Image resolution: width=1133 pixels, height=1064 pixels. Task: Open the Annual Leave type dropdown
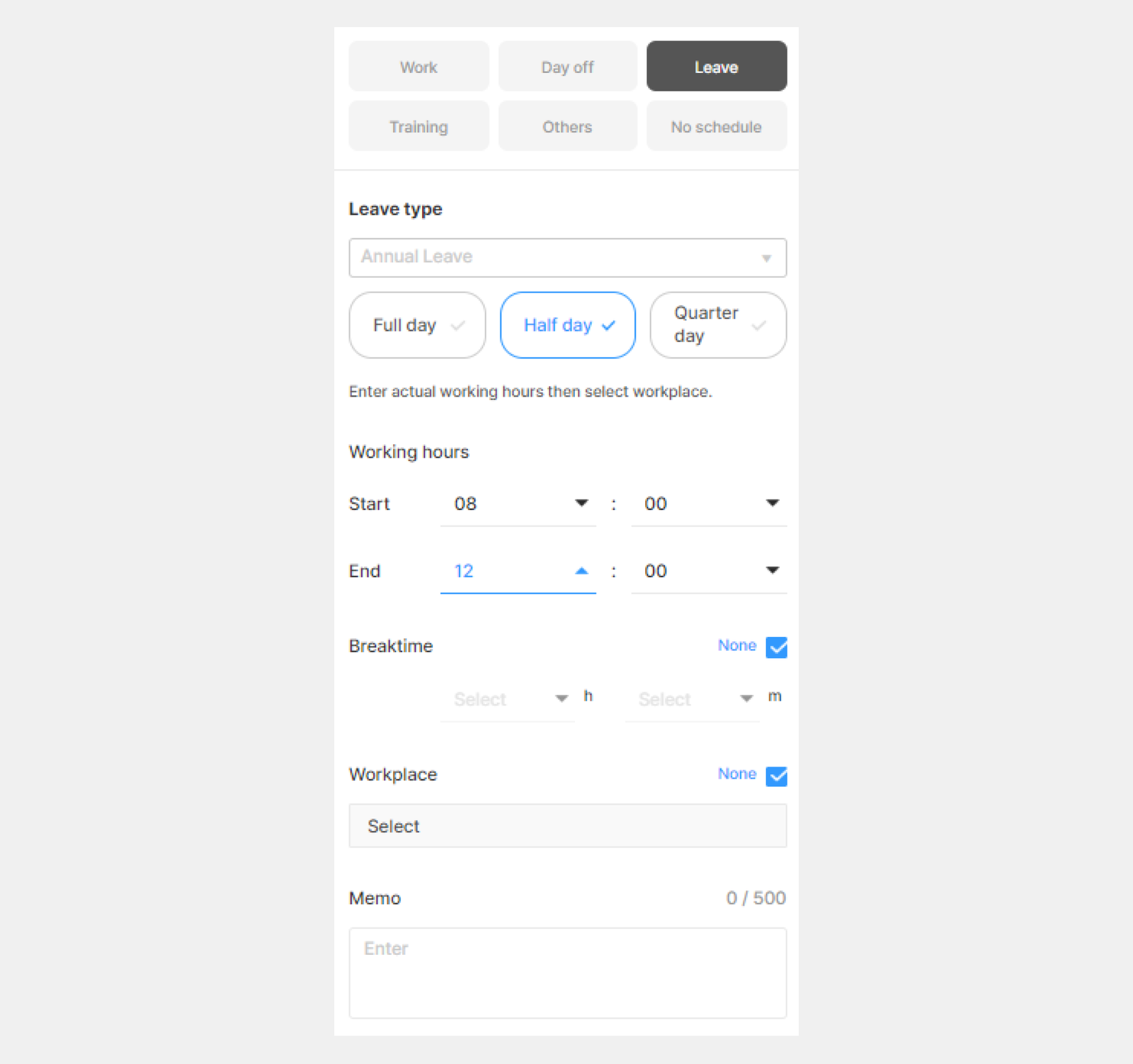[x=567, y=257]
